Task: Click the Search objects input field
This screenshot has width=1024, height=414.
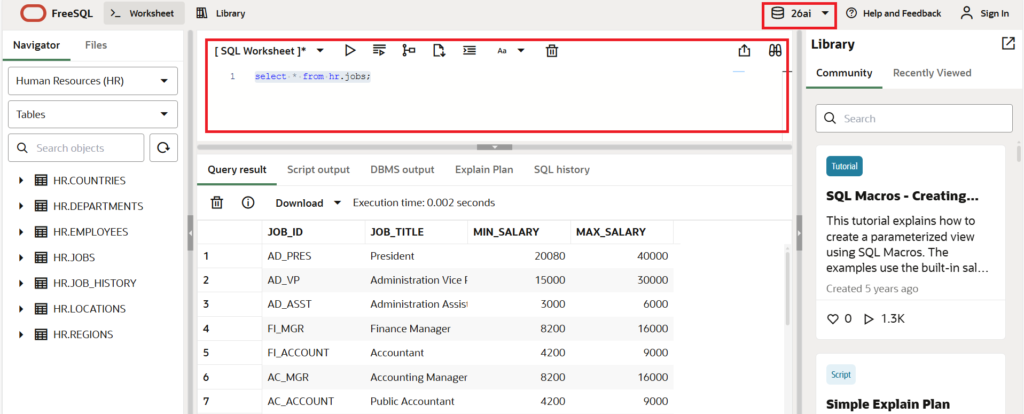Action: tap(78, 148)
